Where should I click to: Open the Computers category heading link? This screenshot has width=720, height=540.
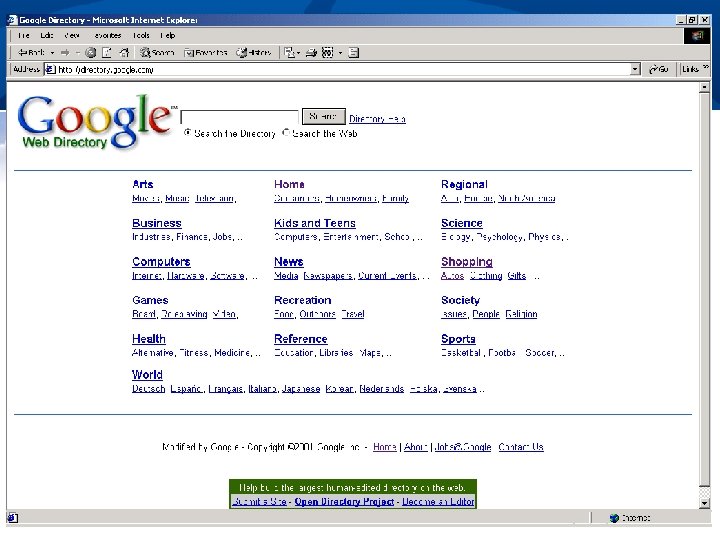161,262
